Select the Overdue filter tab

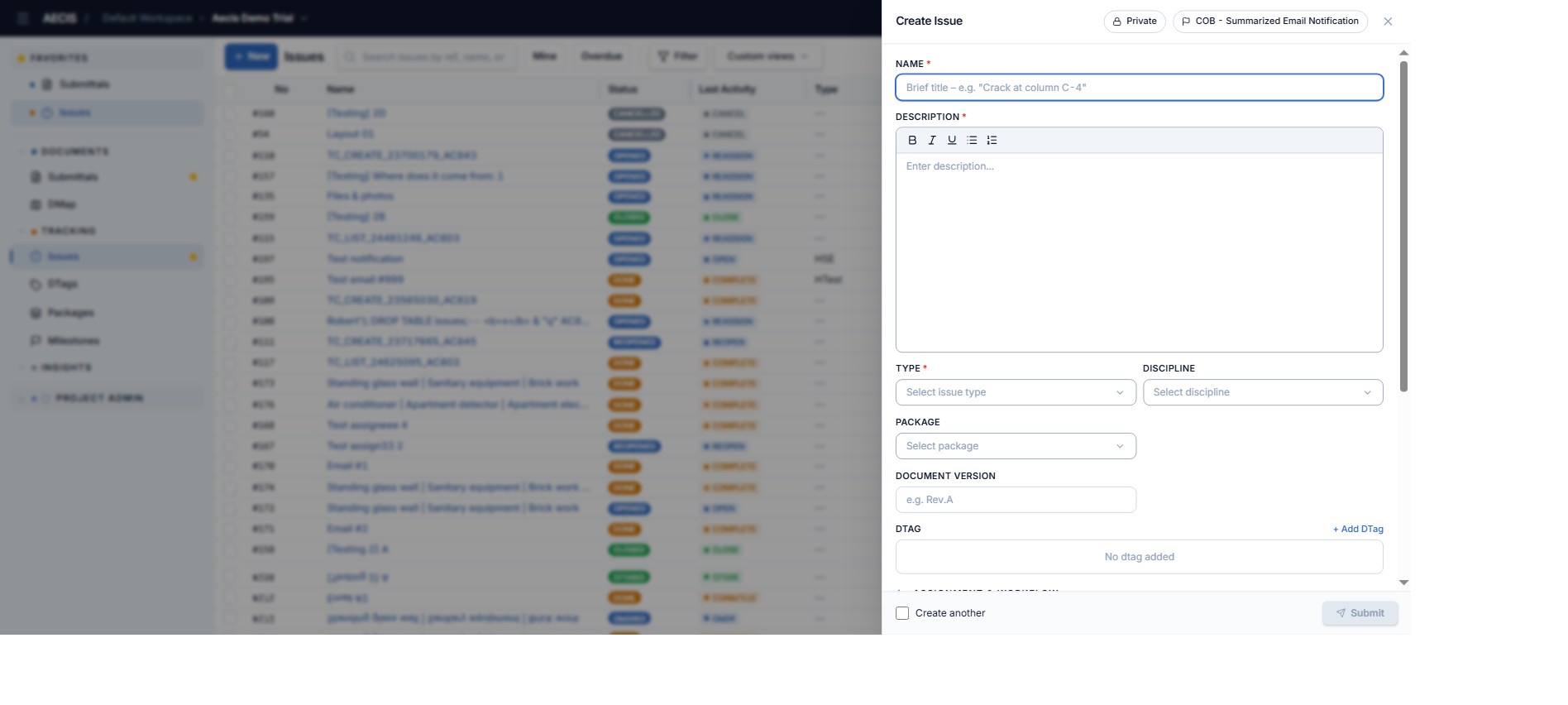pos(601,56)
